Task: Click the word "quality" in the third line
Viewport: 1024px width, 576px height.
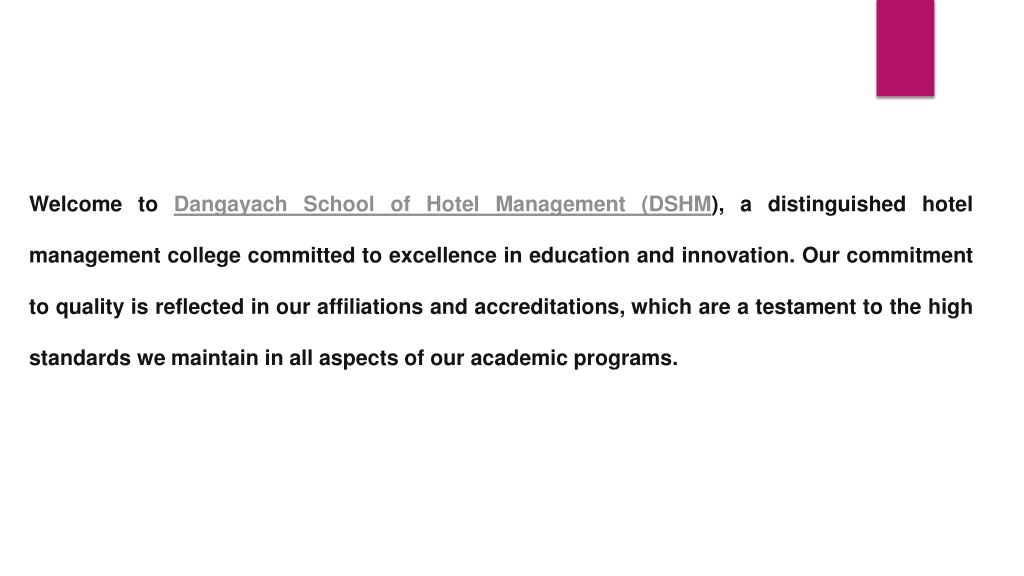Action: click(x=89, y=307)
